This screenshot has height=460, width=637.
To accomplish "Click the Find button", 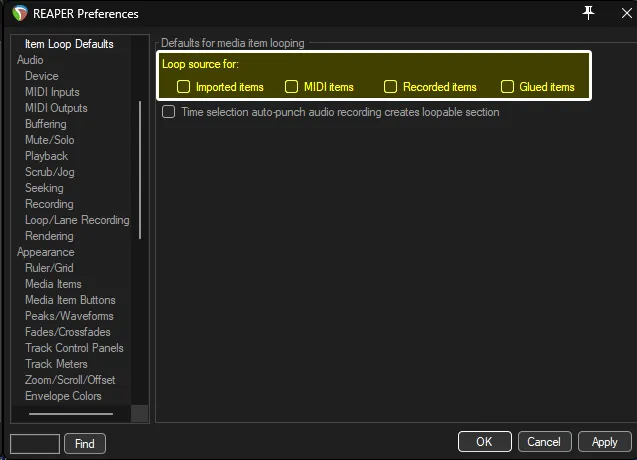I will point(85,443).
